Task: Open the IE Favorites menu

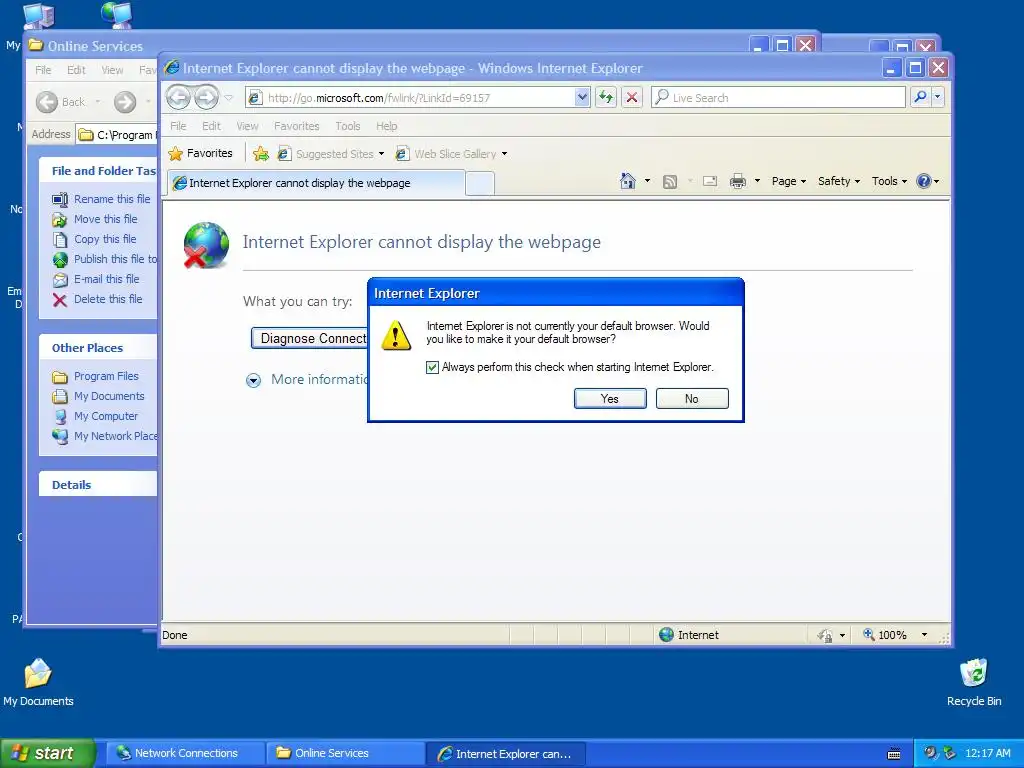Action: (x=296, y=126)
